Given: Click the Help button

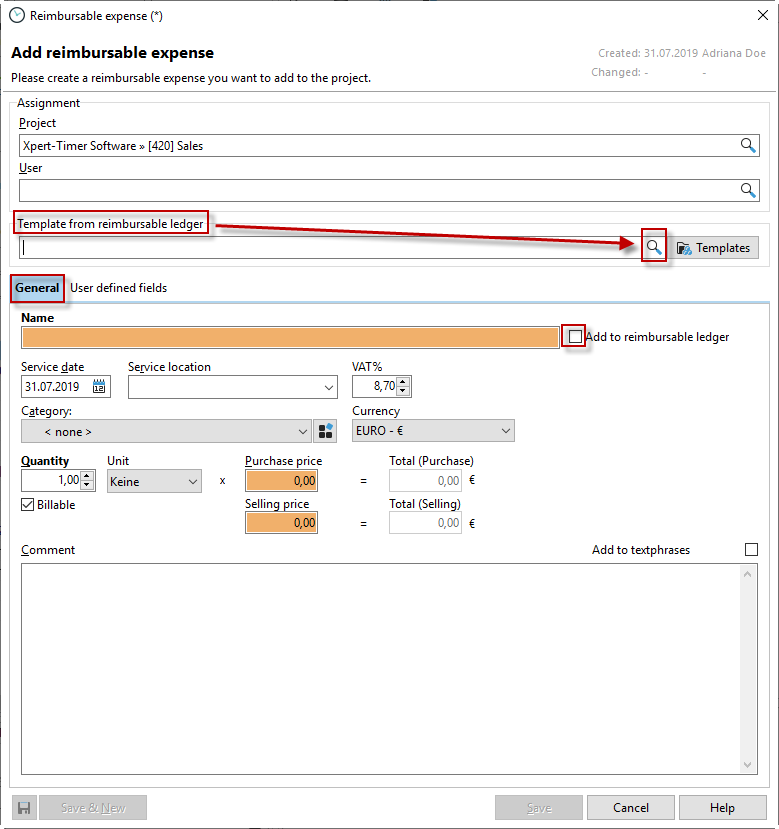Looking at the screenshot, I should pos(722,808).
